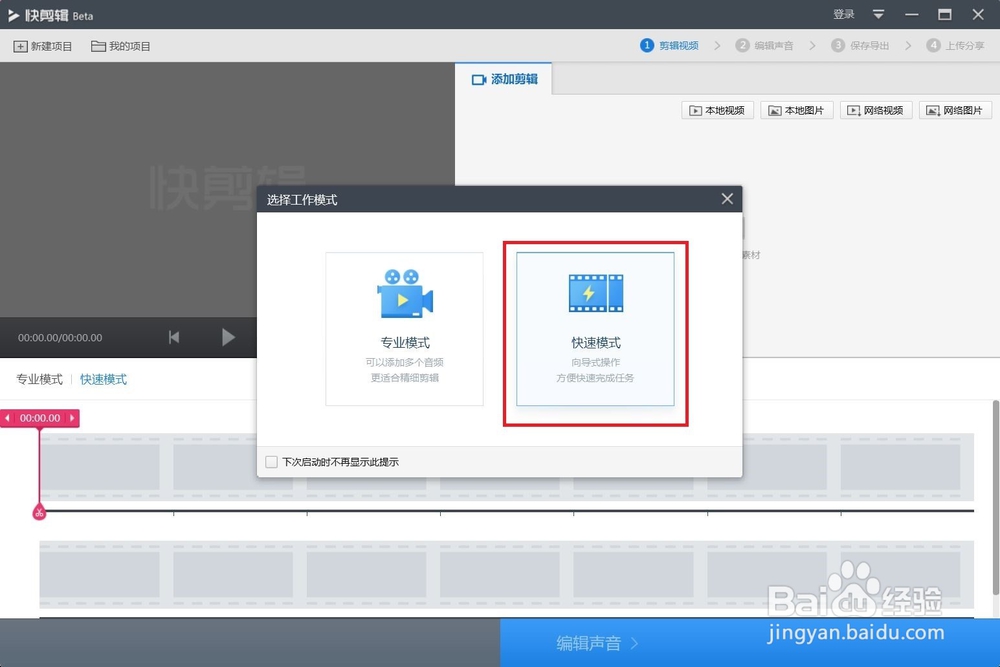Go to step 3 保存导出
The width and height of the screenshot is (1000, 667).
pyautogui.click(x=860, y=45)
